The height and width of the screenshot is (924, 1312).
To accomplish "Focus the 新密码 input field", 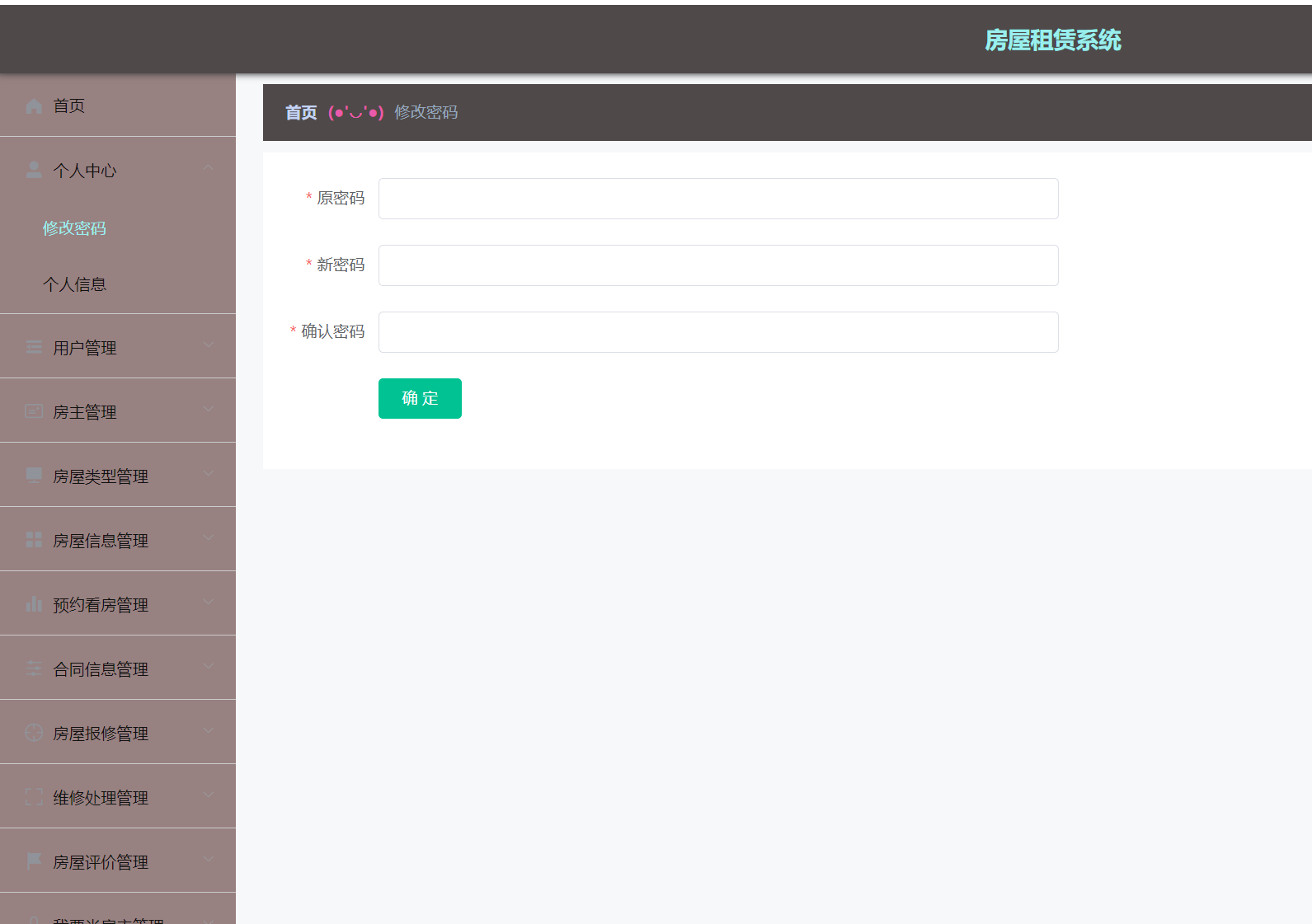I will [x=718, y=265].
